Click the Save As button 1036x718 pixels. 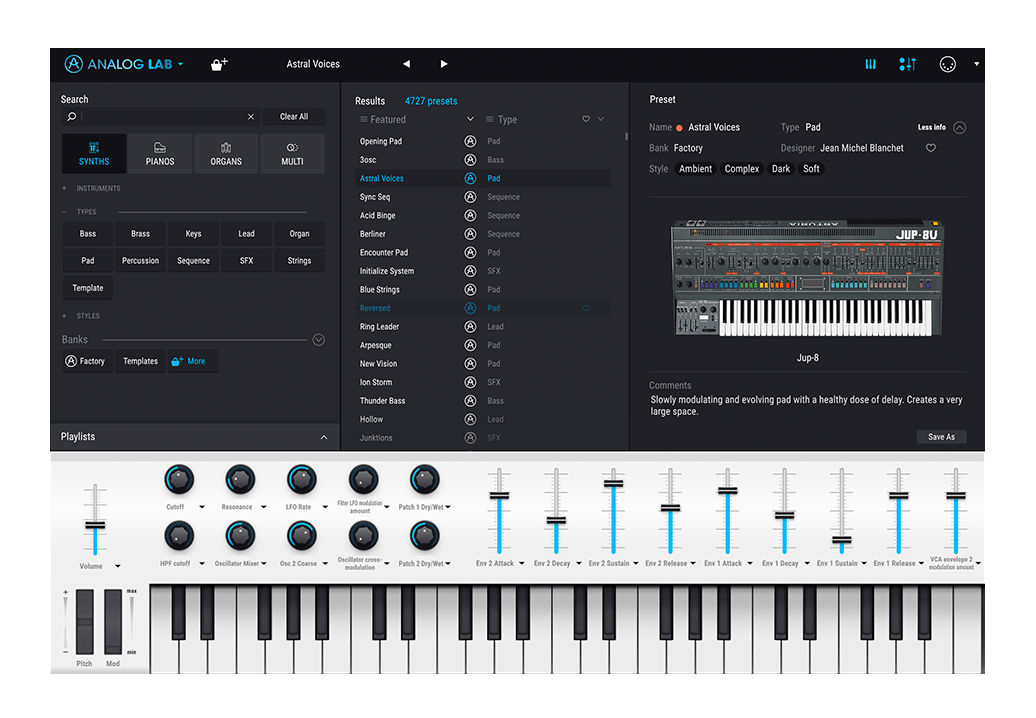(x=942, y=437)
